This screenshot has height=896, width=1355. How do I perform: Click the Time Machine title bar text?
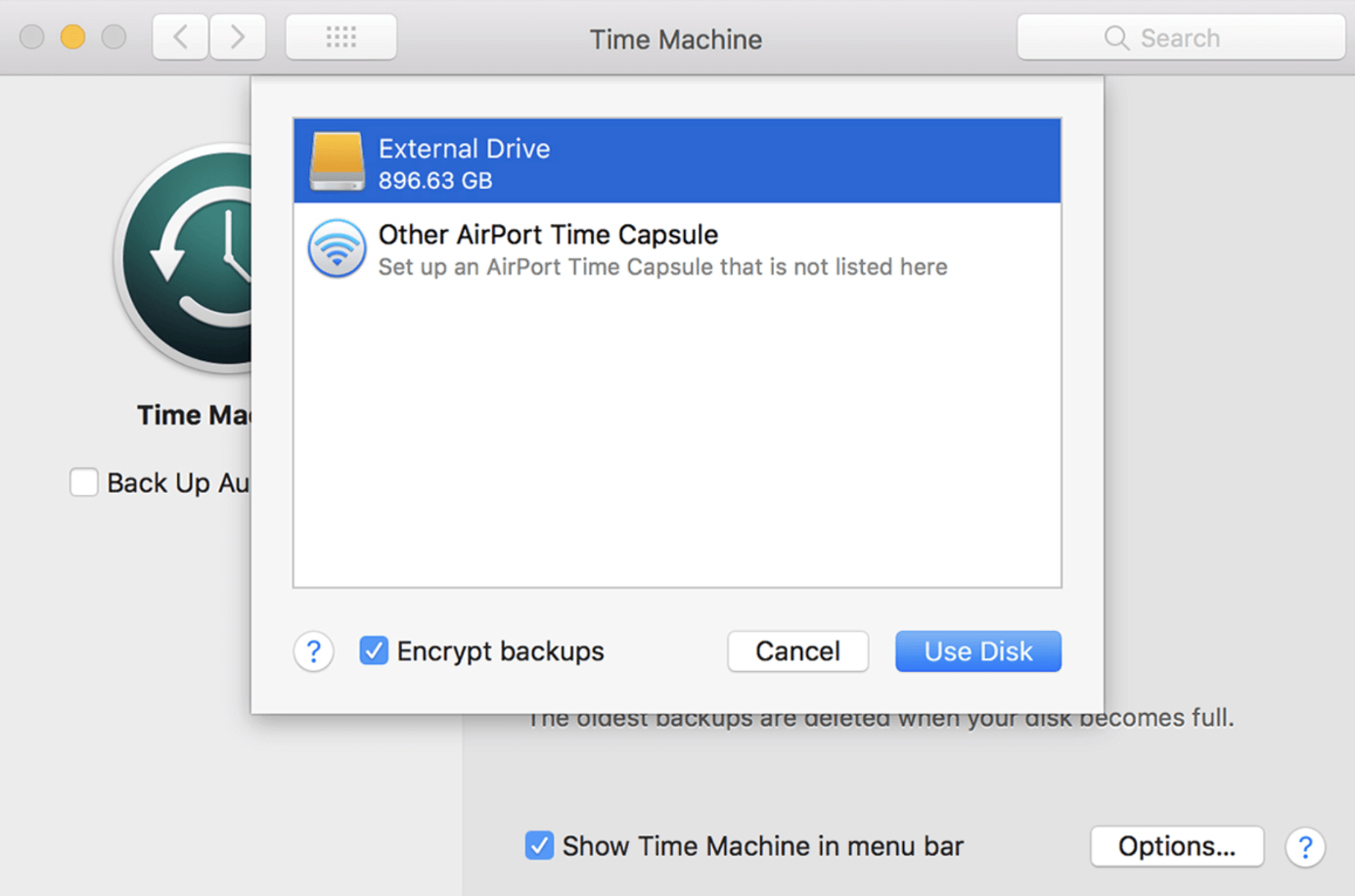(675, 39)
